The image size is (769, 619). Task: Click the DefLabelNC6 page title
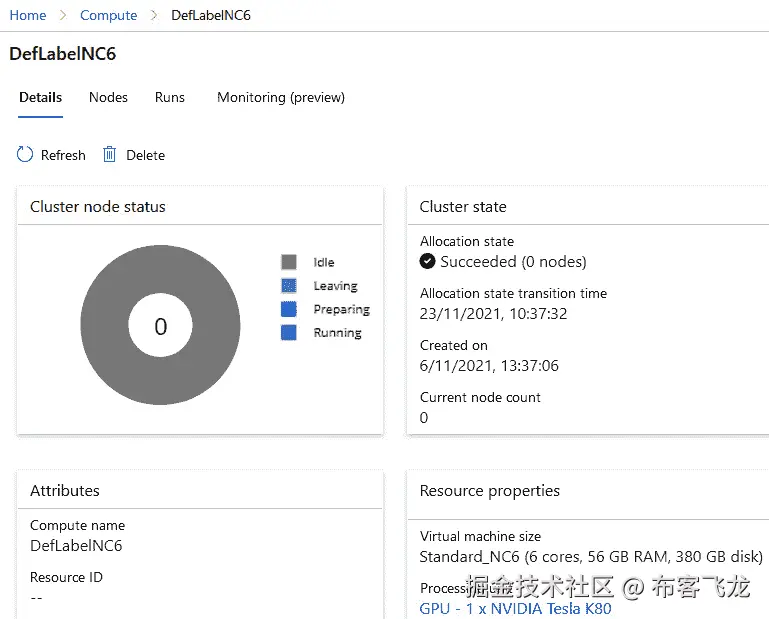(62, 54)
